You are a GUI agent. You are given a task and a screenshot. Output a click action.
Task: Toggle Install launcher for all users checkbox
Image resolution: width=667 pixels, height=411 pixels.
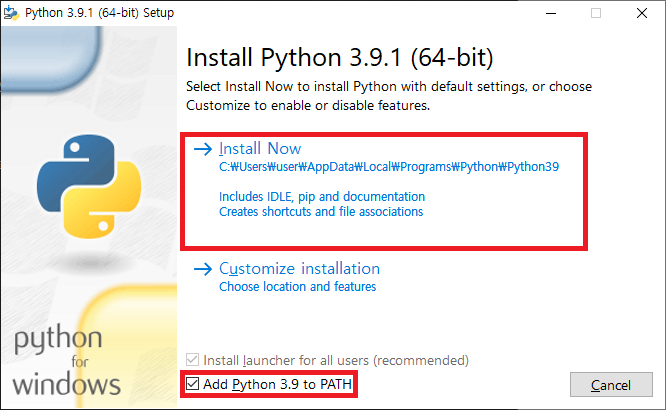pos(192,360)
